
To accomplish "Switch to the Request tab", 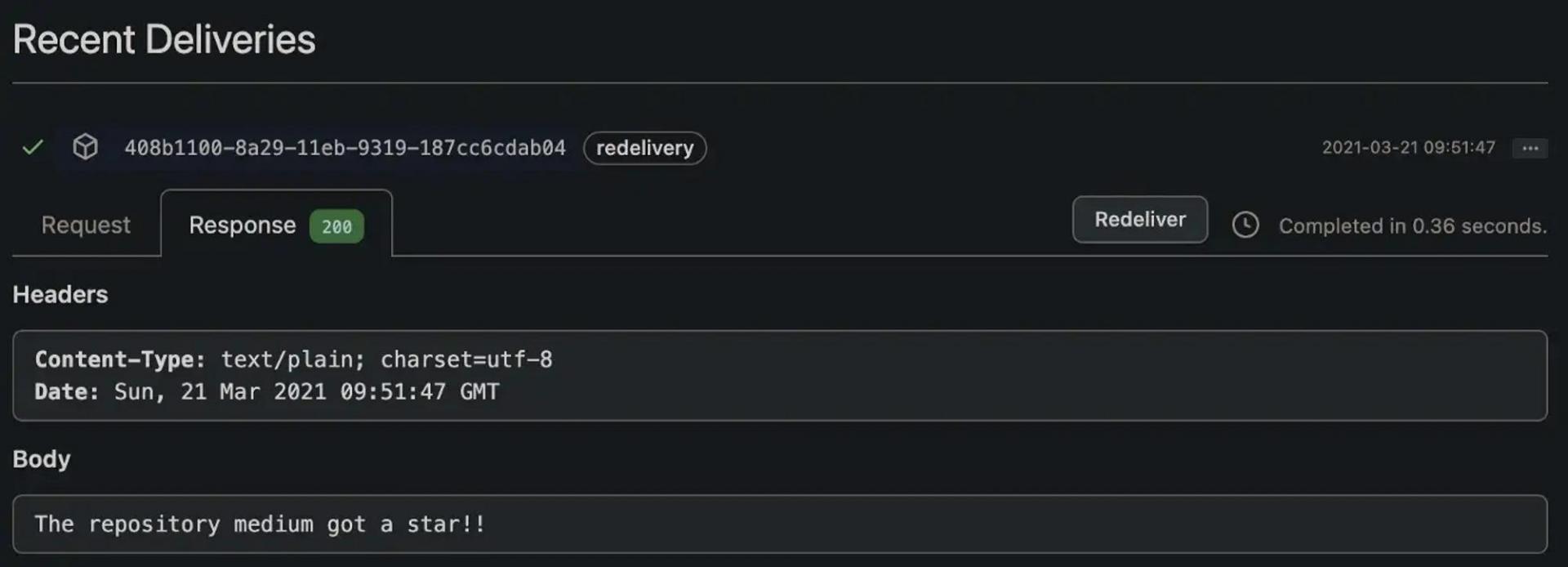I will click(x=86, y=225).
